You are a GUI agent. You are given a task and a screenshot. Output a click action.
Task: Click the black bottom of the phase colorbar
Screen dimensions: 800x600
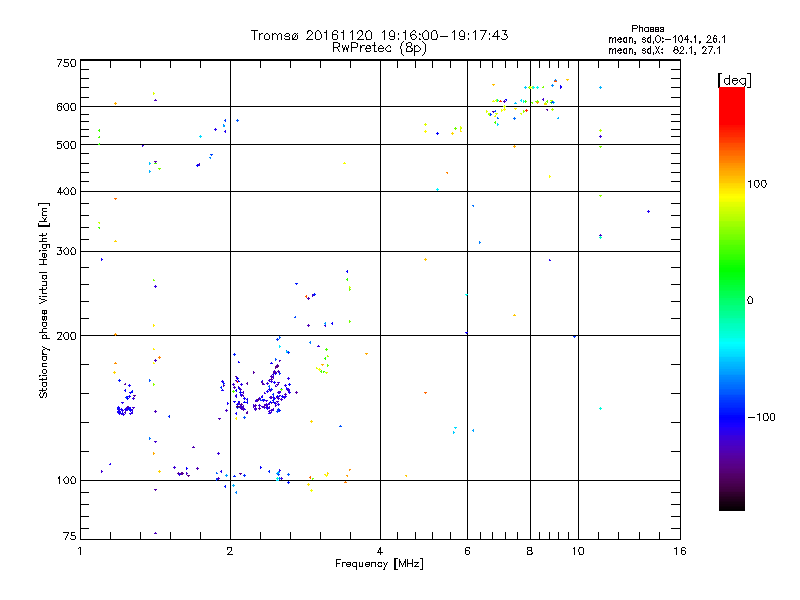click(732, 503)
